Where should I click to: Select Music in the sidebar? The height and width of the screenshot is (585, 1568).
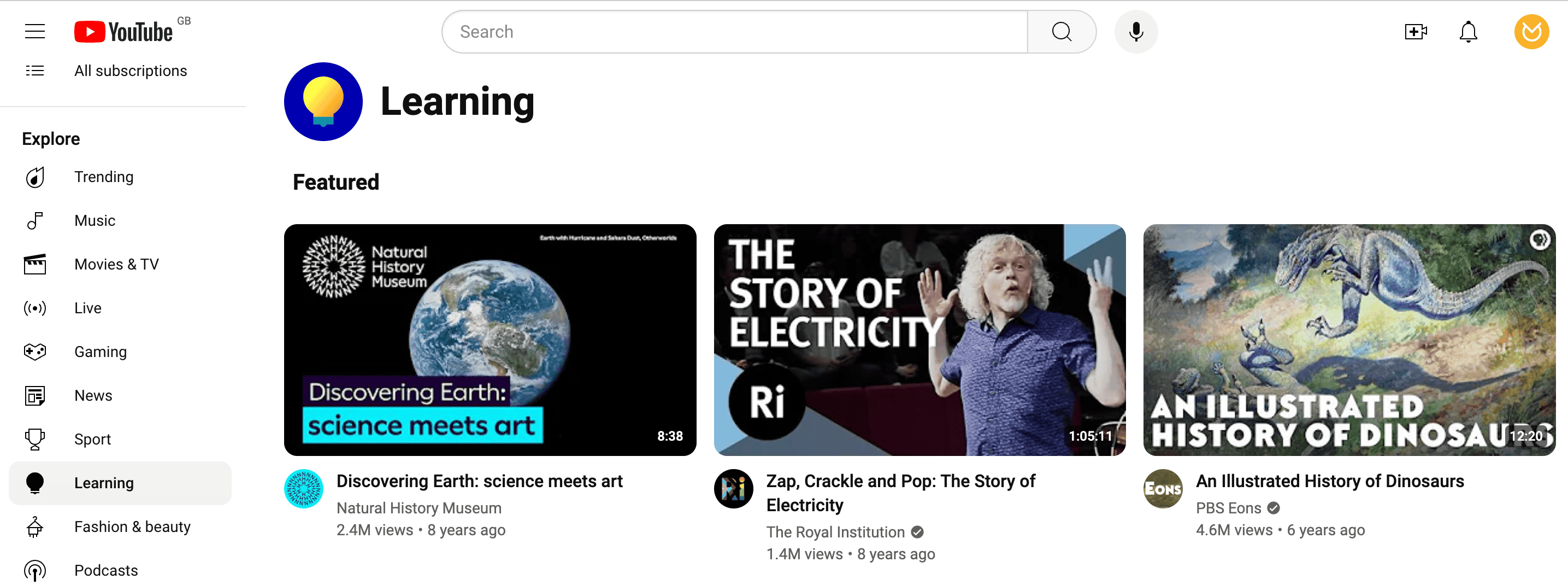95,220
